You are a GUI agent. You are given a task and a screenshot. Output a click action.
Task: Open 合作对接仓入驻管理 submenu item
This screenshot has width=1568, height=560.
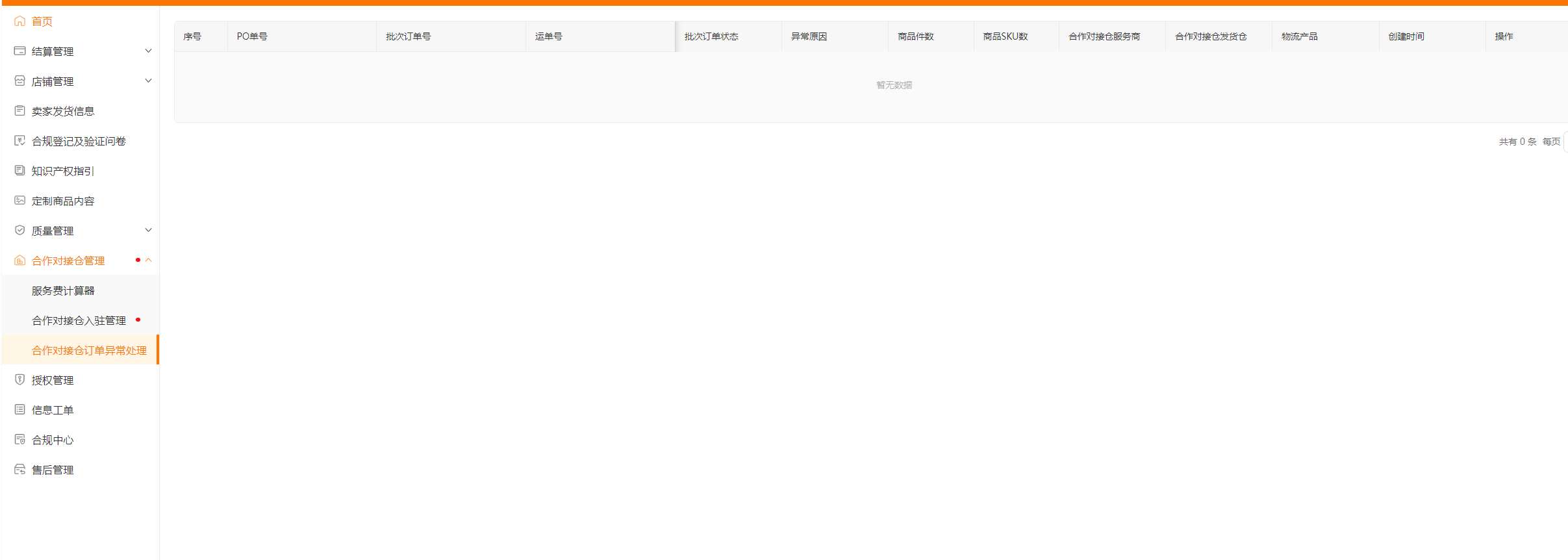pos(79,320)
